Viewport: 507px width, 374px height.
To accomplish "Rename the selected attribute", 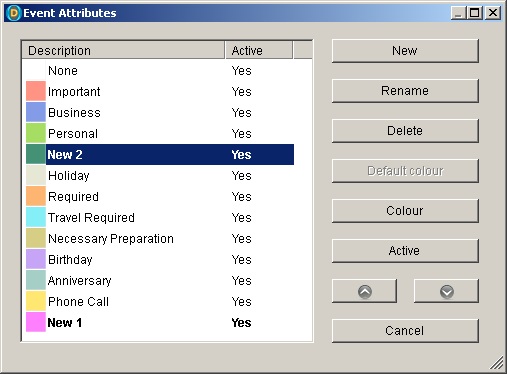I will 405,91.
